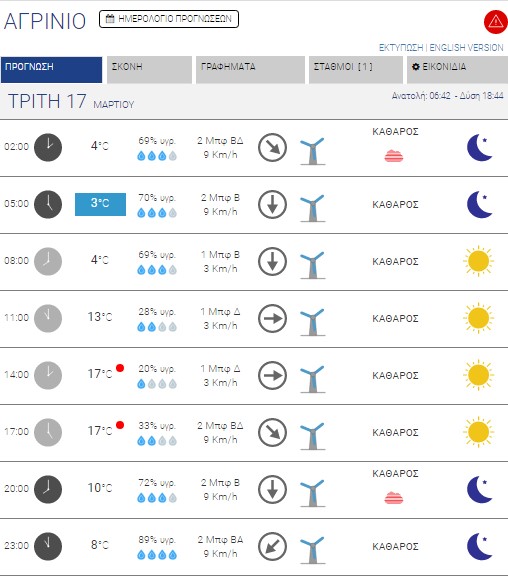Viewport: 508px width, 576px height.
Task: Click the humidity droplets at 23:00
Action: tap(157, 555)
